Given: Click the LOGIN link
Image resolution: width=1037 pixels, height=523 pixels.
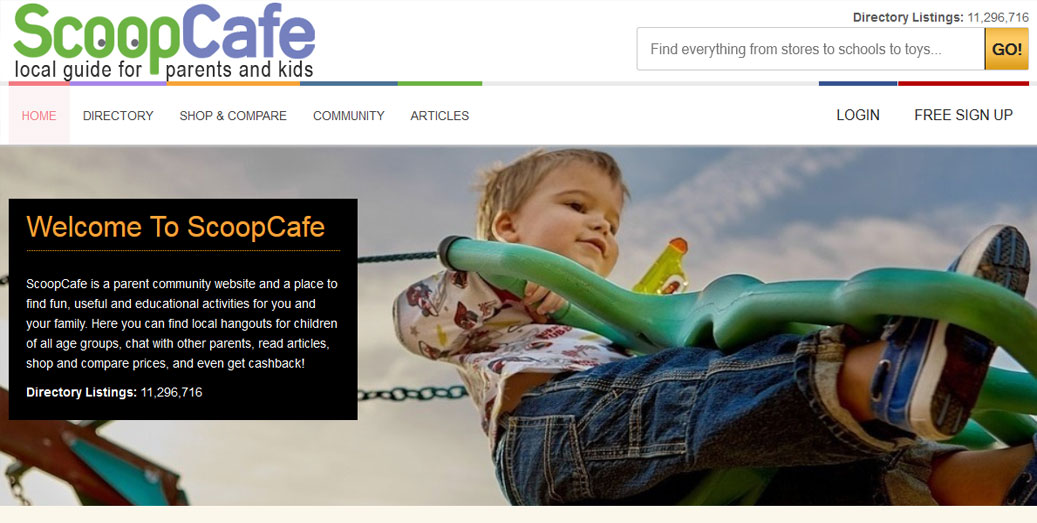Looking at the screenshot, I should pyautogui.click(x=858, y=115).
